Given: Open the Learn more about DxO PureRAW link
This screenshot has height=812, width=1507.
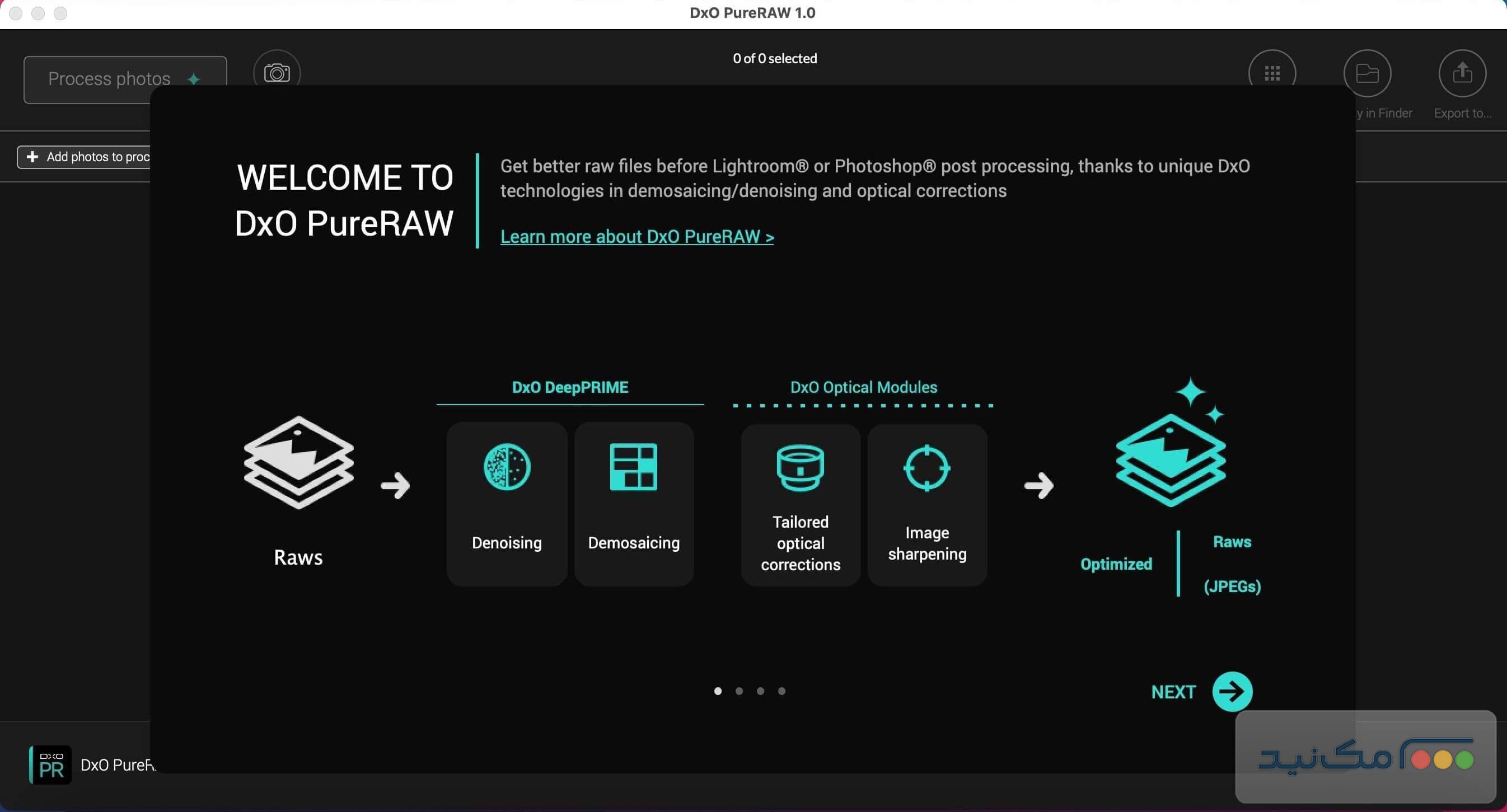Looking at the screenshot, I should pos(637,236).
